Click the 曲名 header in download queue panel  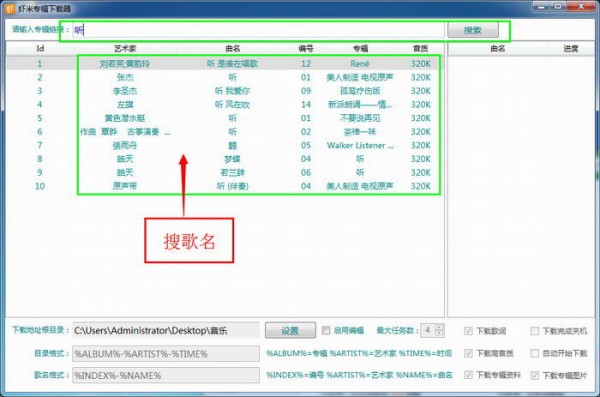pyautogui.click(x=497, y=49)
